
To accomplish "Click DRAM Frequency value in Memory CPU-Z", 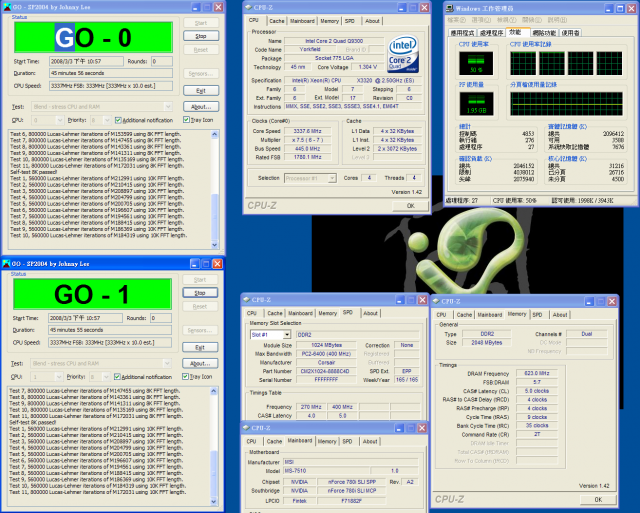I will coord(537,373).
